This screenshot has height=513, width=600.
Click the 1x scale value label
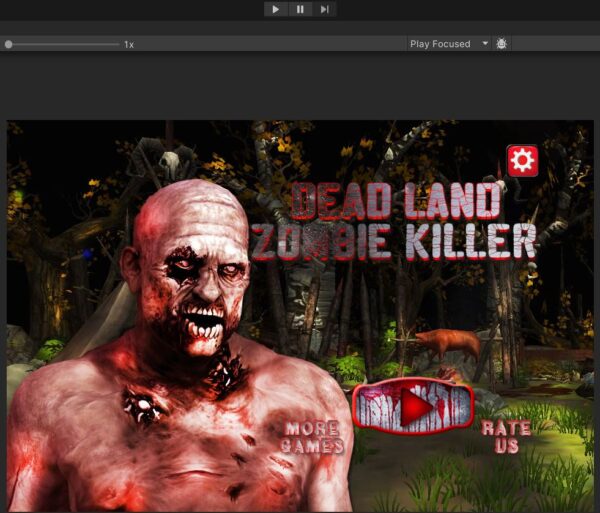point(129,45)
